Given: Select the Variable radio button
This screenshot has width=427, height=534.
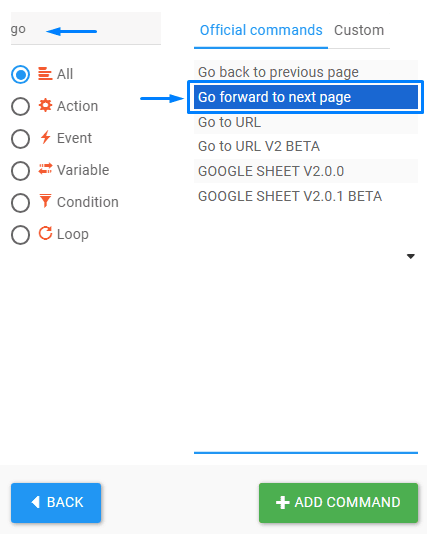Looking at the screenshot, I should tap(20, 171).
